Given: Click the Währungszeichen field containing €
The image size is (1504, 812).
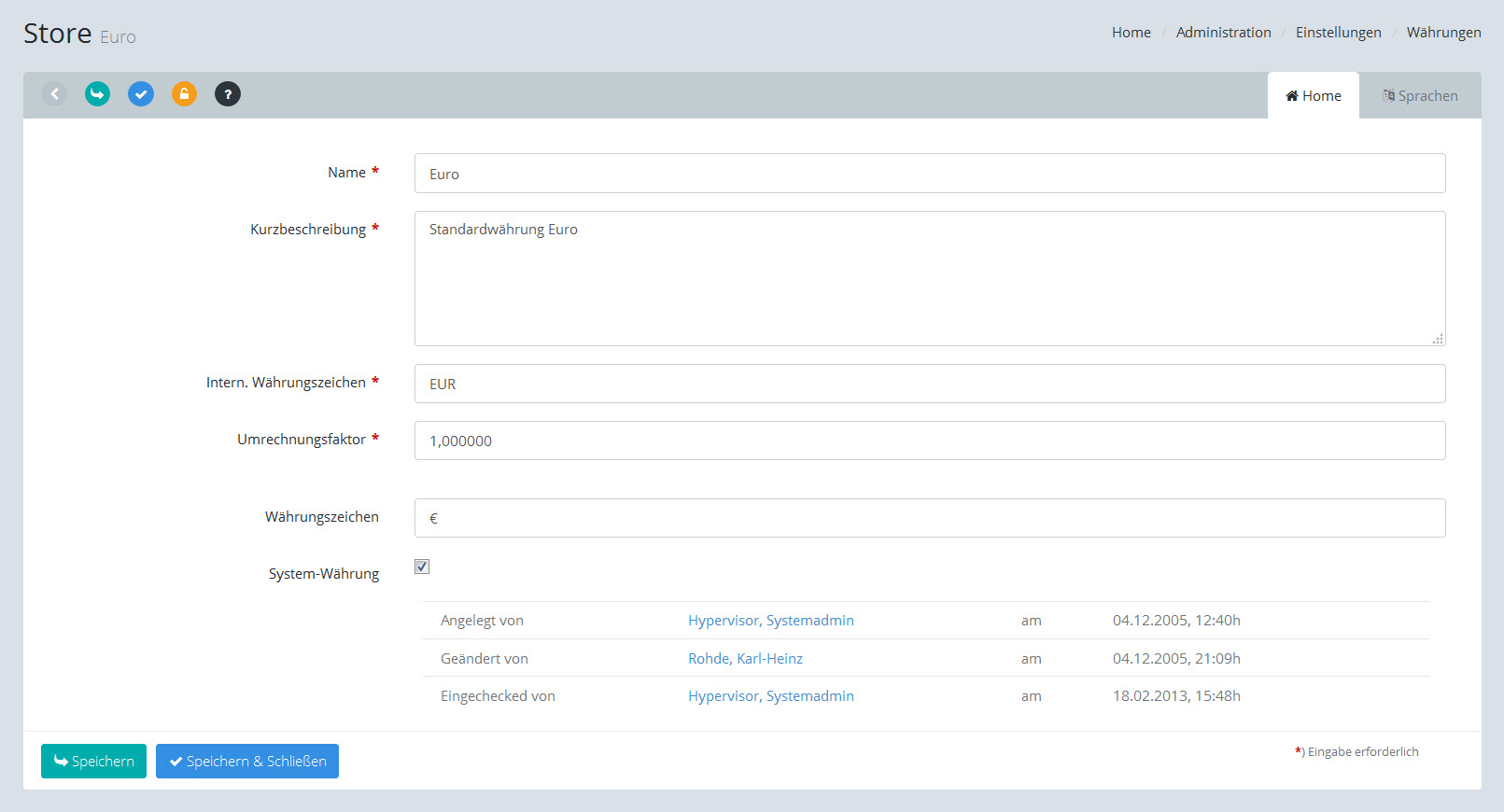Looking at the screenshot, I should pos(929,518).
